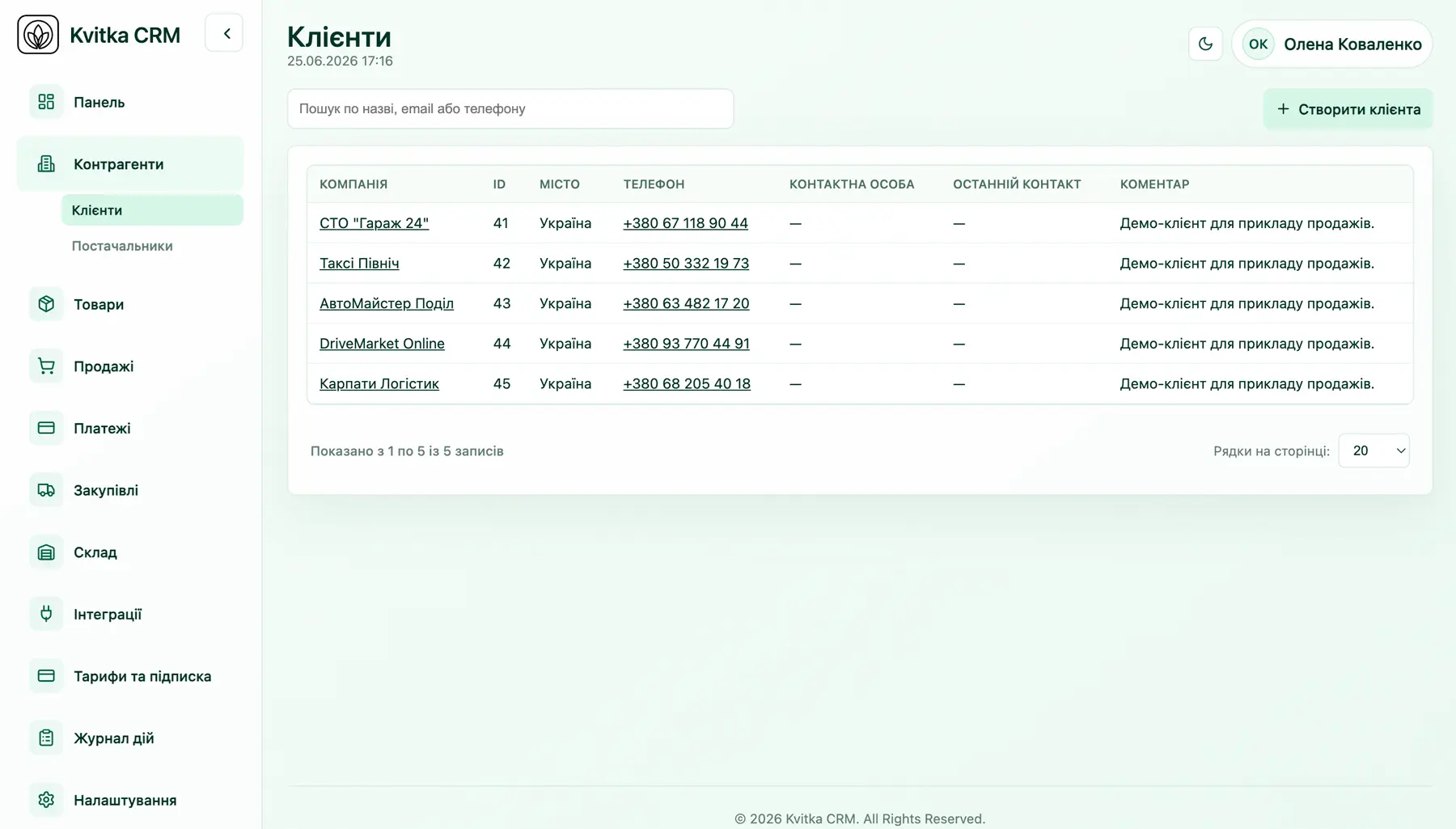Image resolution: width=1456 pixels, height=829 pixels.
Task: Click the Закупівлі truck icon
Action: (46, 490)
